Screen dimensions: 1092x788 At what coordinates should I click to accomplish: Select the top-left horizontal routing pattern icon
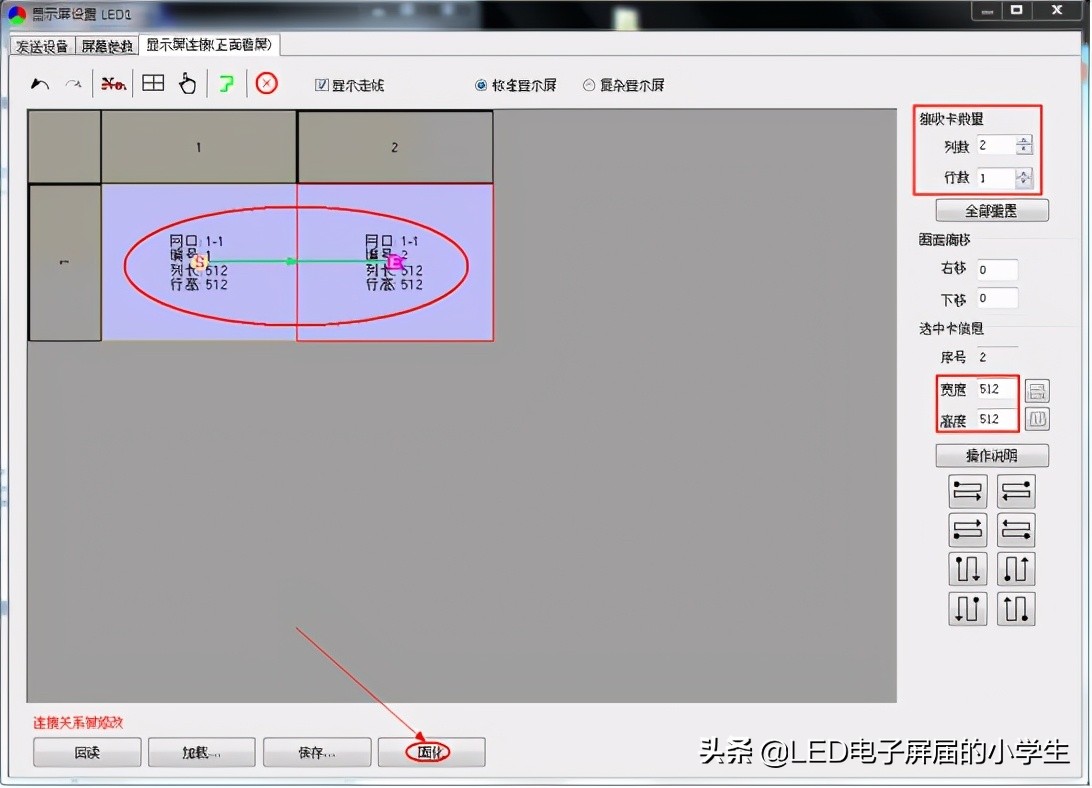tap(967, 490)
